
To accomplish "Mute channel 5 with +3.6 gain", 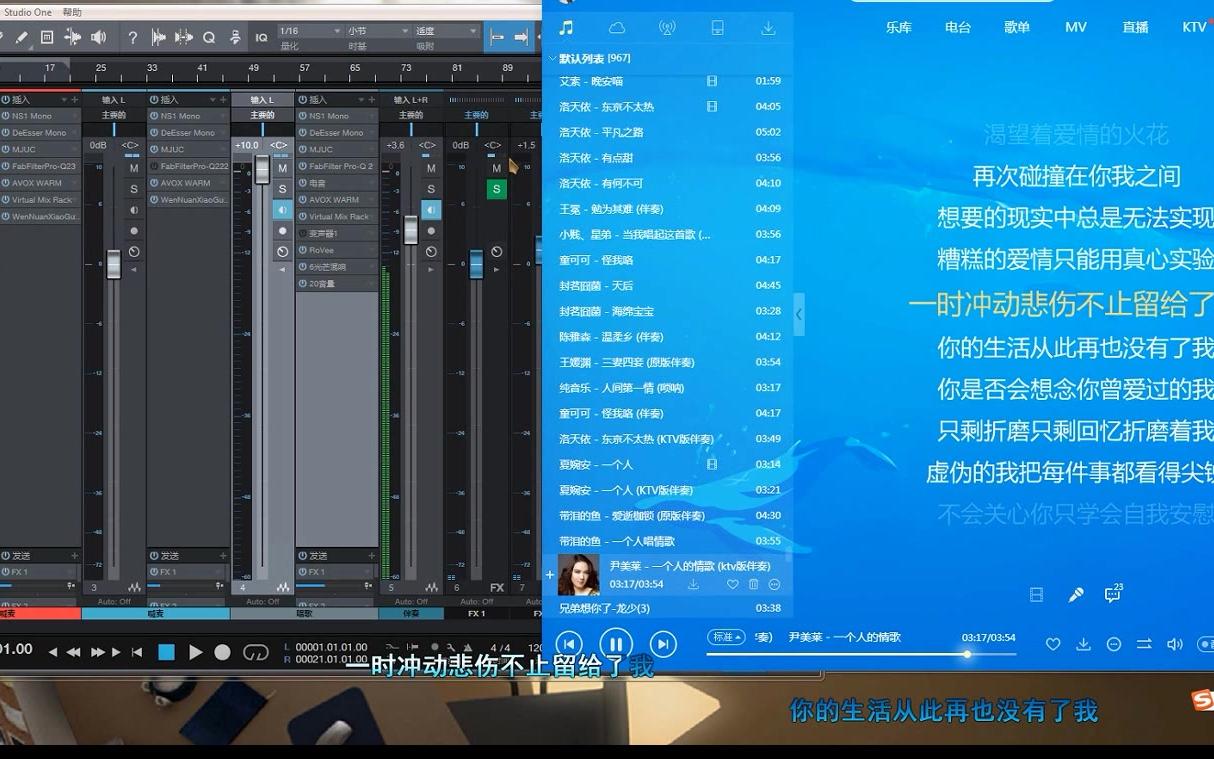I will tap(430, 168).
